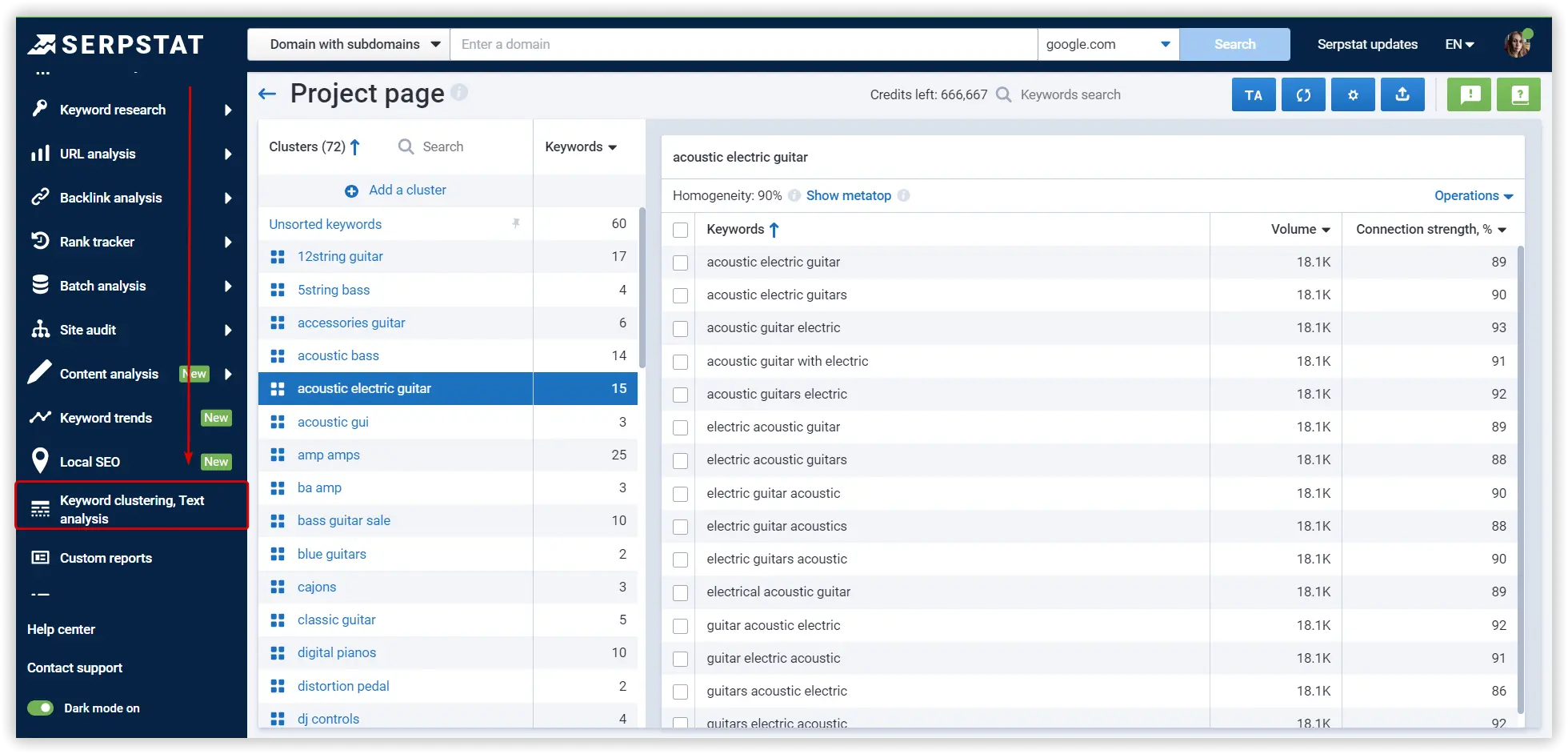Click the Rank tracker clock icon
Viewport: 1568px width, 754px height.
pos(40,241)
